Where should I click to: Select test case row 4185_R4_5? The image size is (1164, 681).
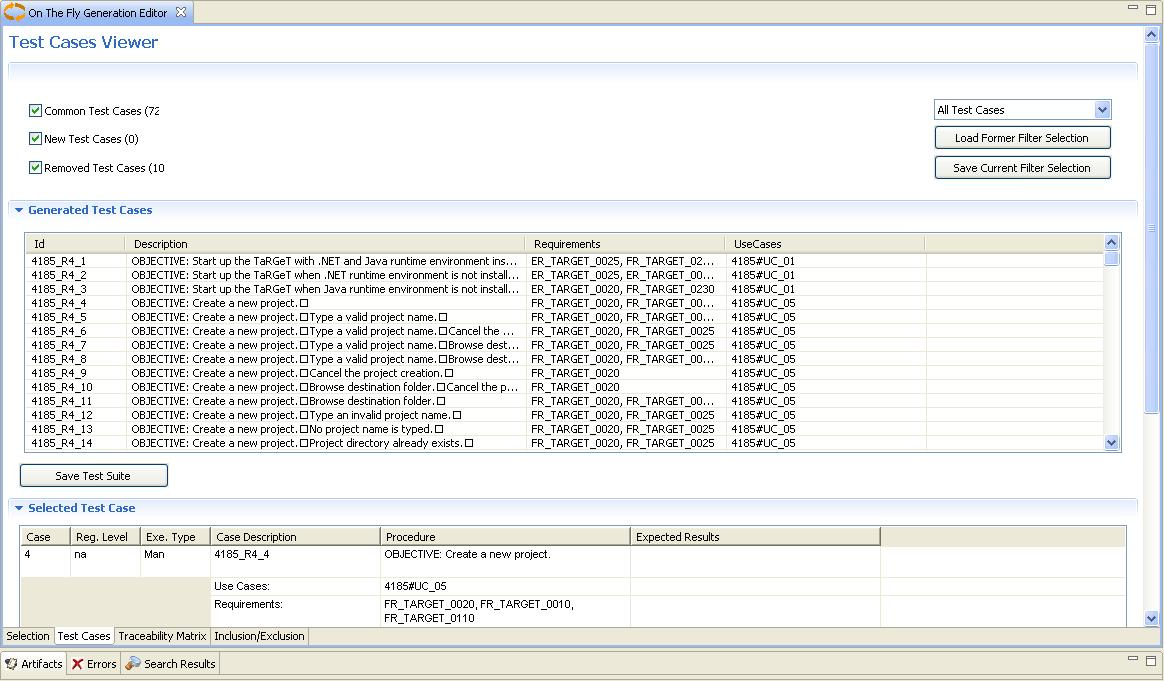pyautogui.click(x=564, y=317)
